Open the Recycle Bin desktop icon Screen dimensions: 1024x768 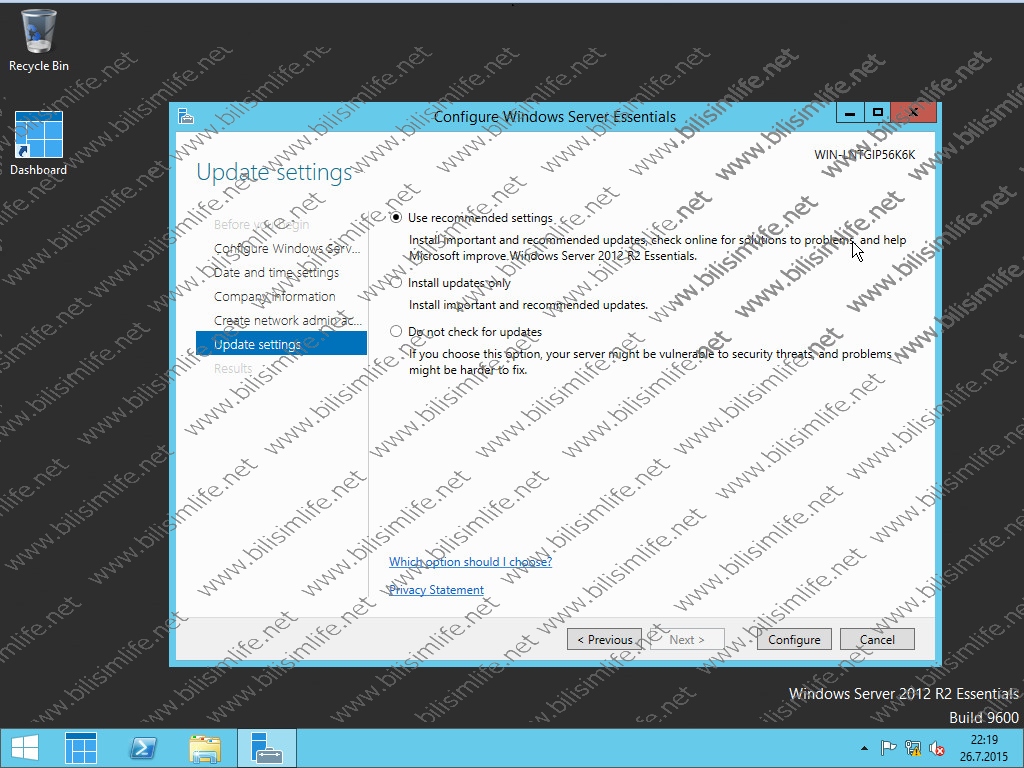coord(39,40)
